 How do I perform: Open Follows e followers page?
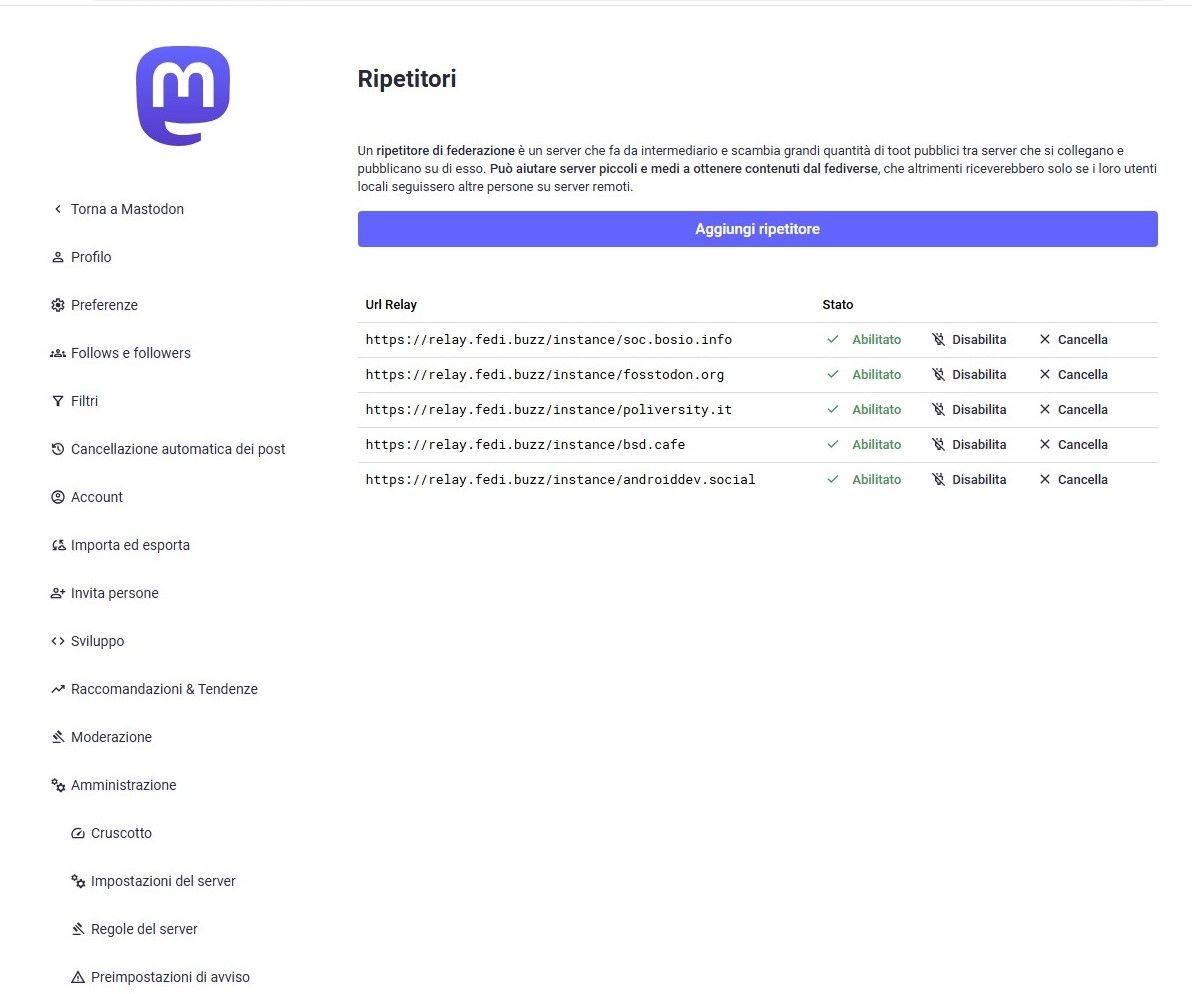[x=130, y=353]
